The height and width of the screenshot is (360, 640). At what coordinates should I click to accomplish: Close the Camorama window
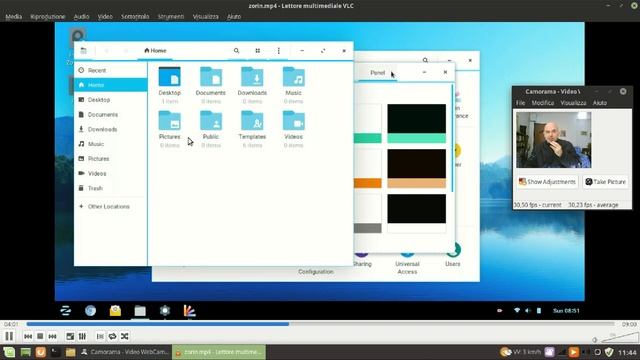click(623, 91)
